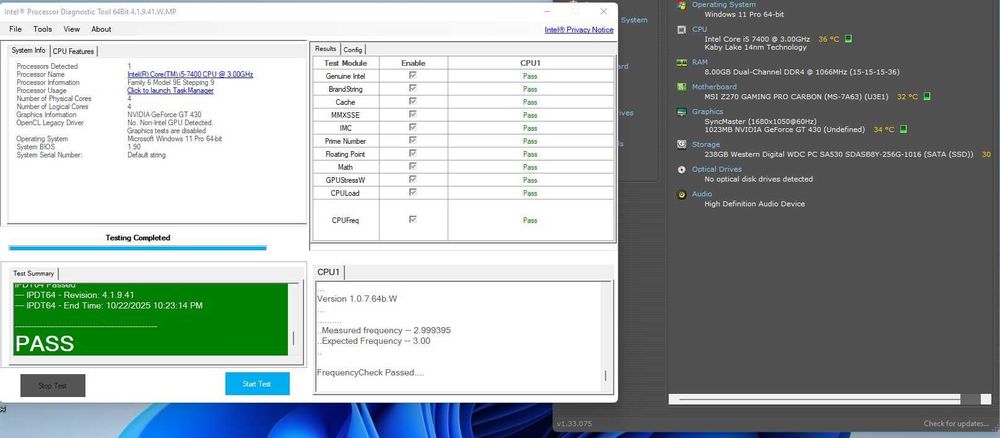Select the Test Summary tab
Screen dimensions: 1000x438
34,274
